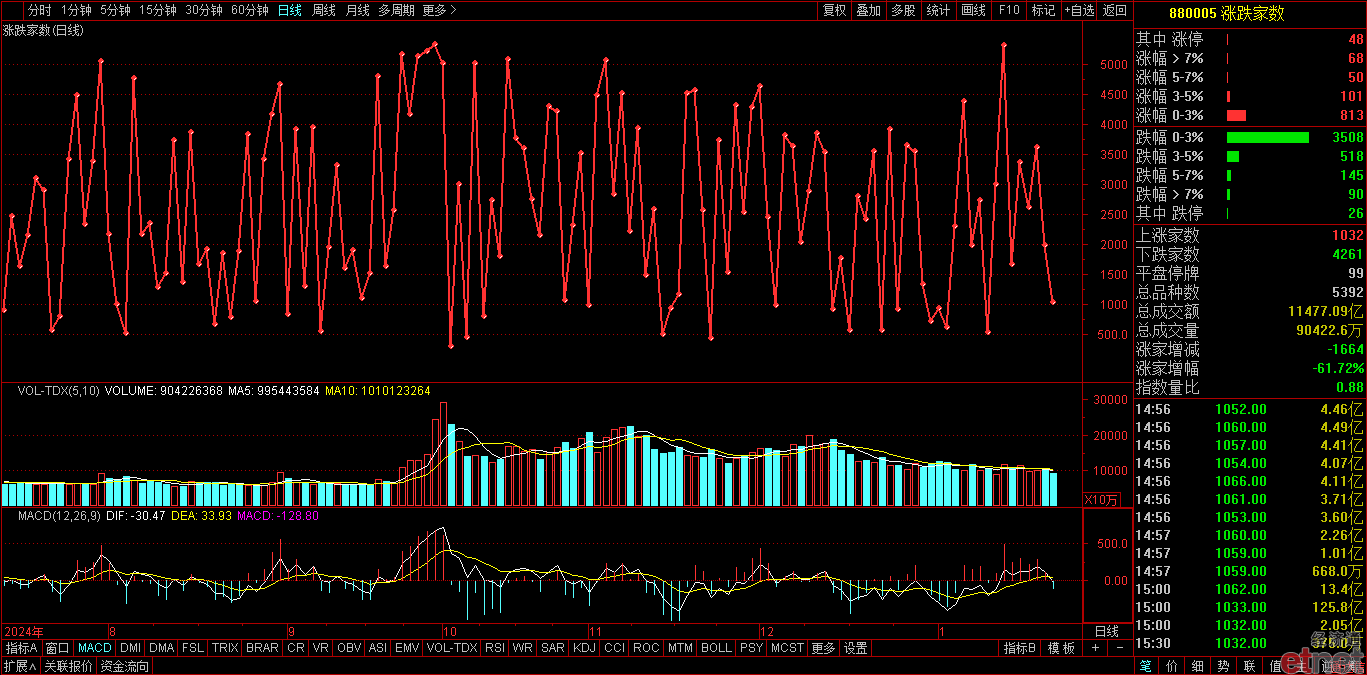Click the 标记 mark button
This screenshot has width=1367, height=675.
click(x=1043, y=10)
